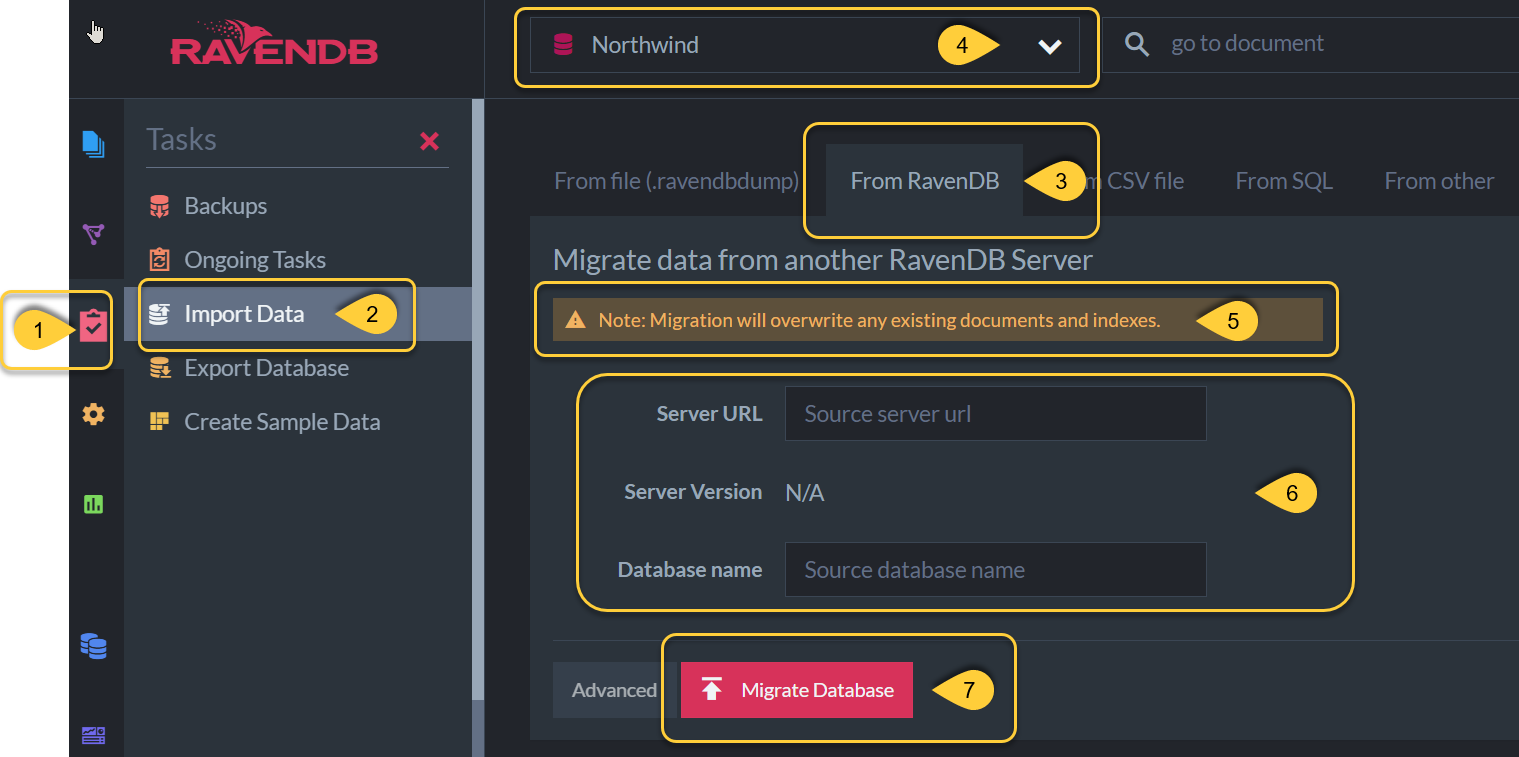This screenshot has height=757, width=1519.
Task: Click the Tasks panel scrollbar
Action: coord(478,400)
